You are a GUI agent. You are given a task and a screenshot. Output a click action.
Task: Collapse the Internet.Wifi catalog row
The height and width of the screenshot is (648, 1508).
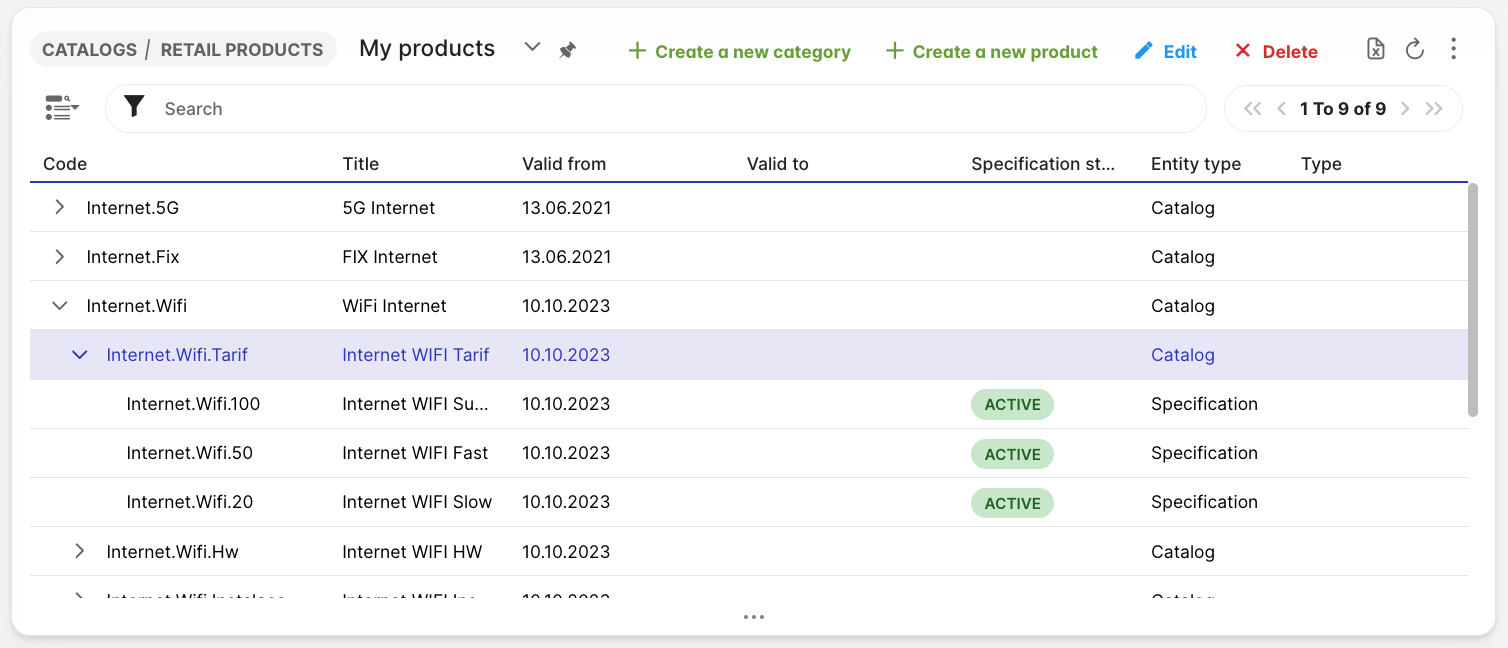[x=60, y=305]
